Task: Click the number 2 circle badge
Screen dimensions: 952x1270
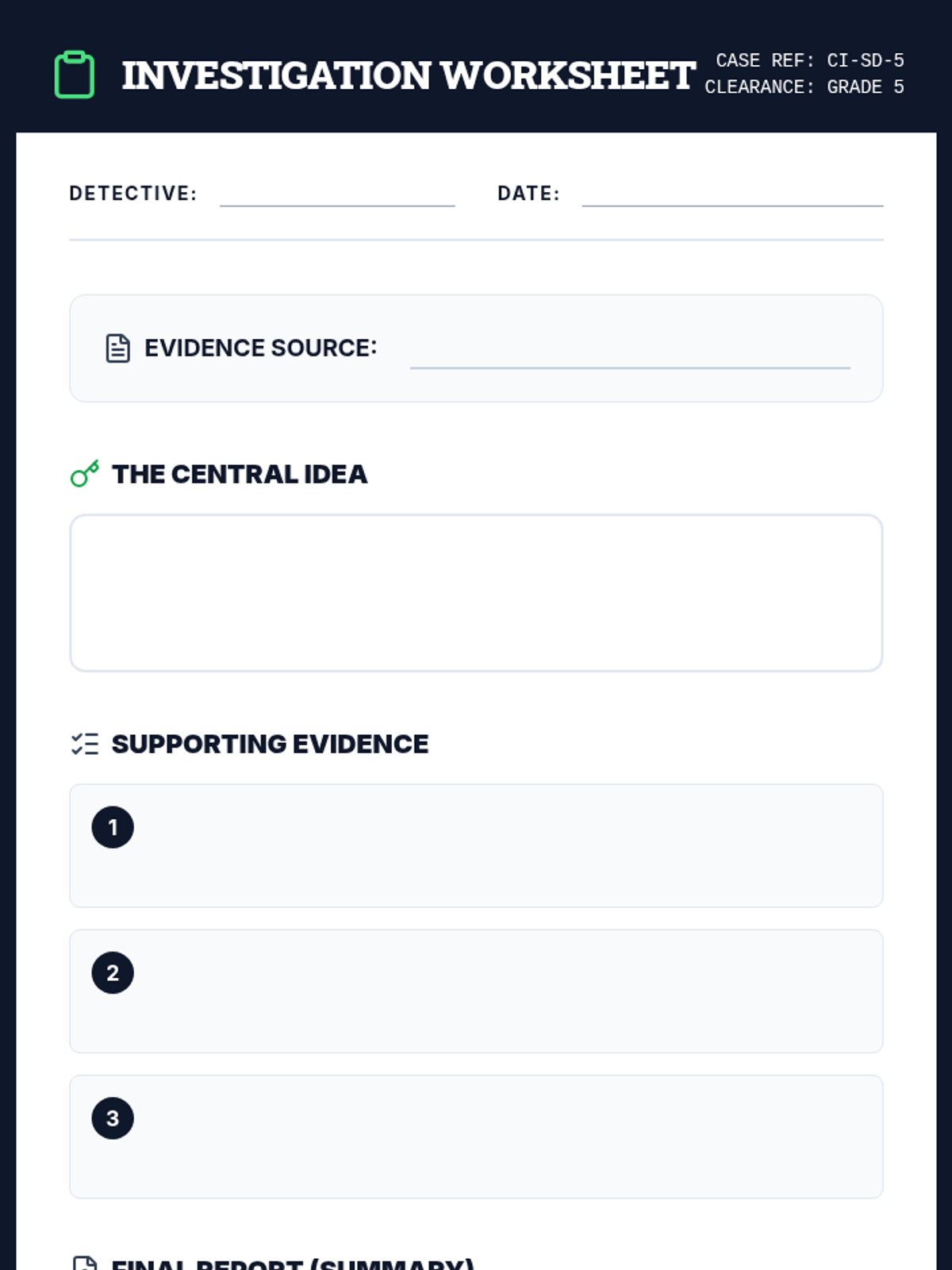Action: [x=113, y=973]
